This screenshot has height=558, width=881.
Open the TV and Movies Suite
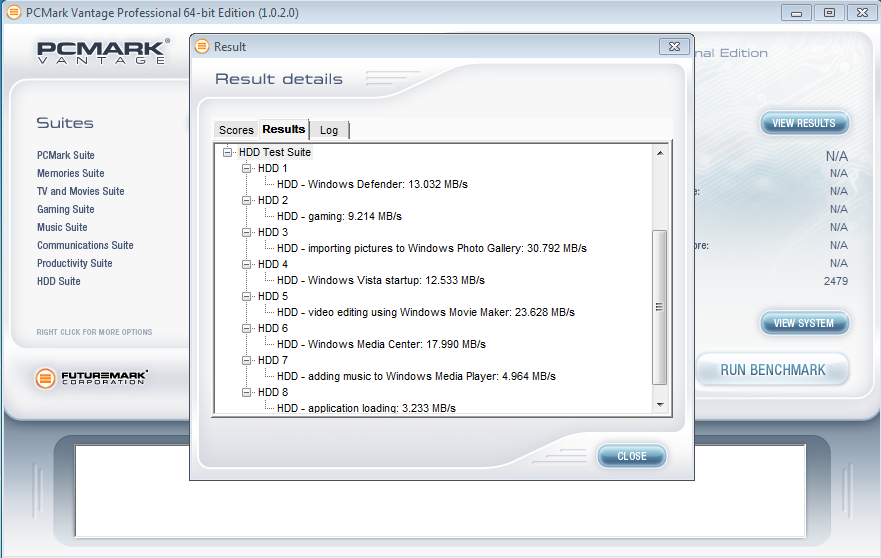click(x=80, y=191)
